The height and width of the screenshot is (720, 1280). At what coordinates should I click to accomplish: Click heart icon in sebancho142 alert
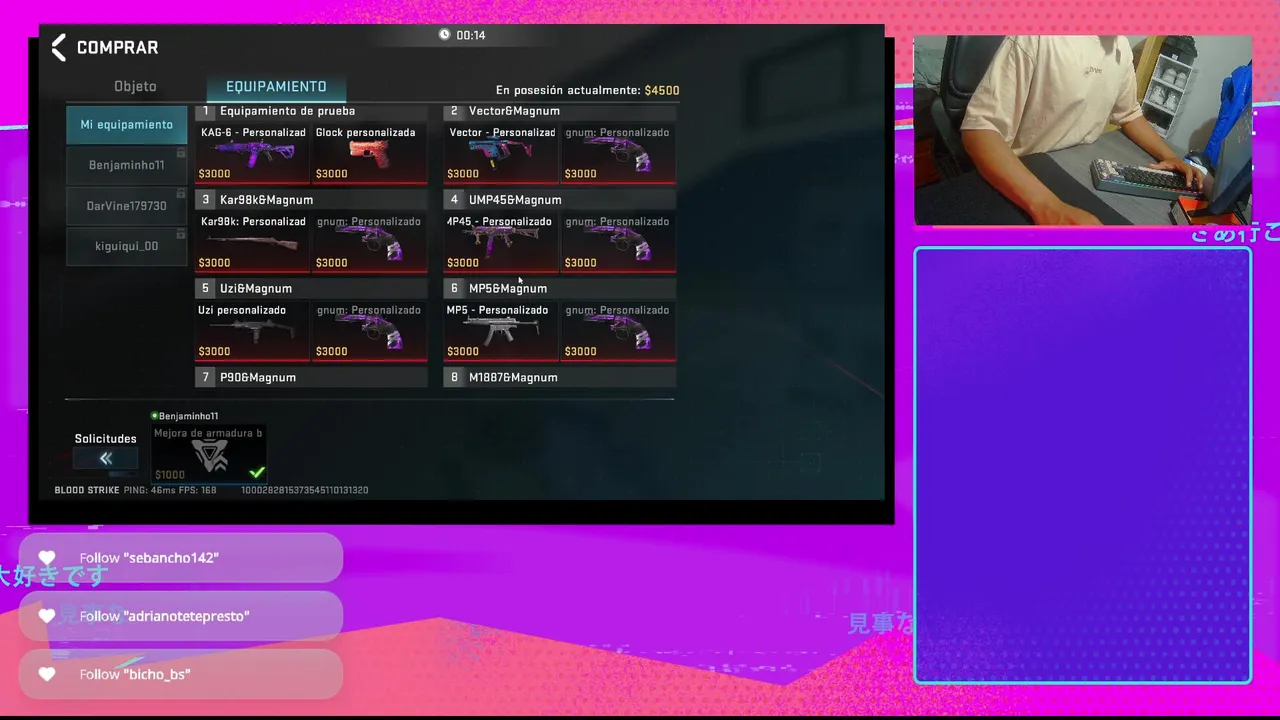47,558
